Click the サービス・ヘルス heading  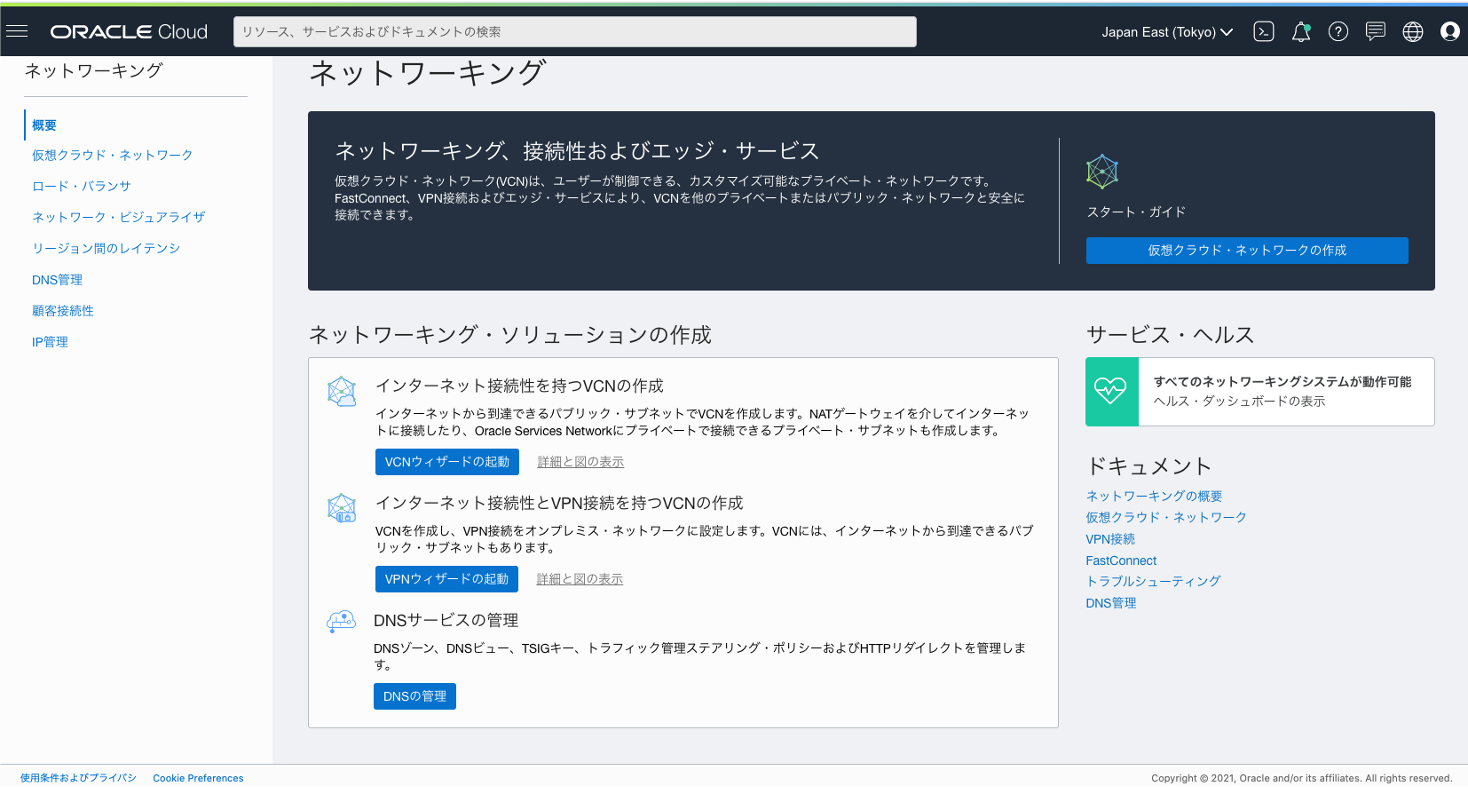coord(1170,335)
